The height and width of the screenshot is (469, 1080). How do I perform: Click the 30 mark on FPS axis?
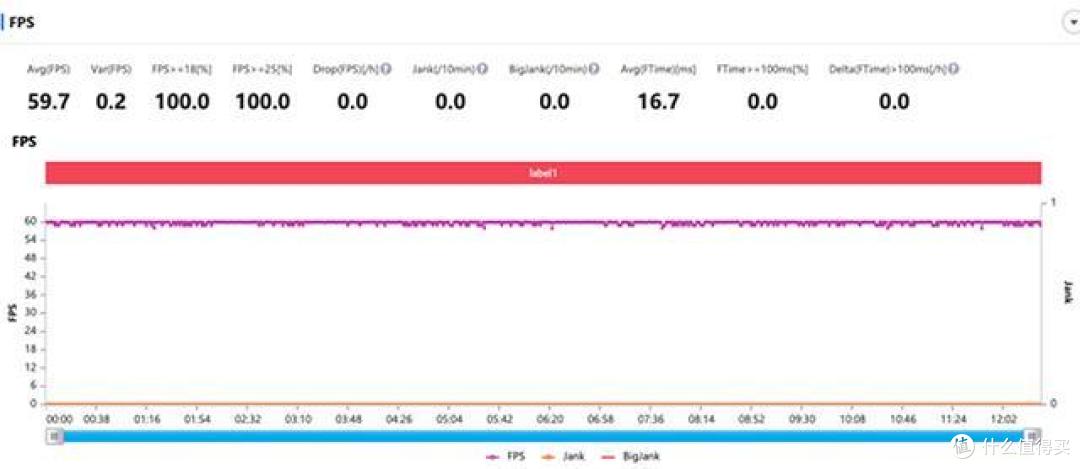tap(32, 312)
